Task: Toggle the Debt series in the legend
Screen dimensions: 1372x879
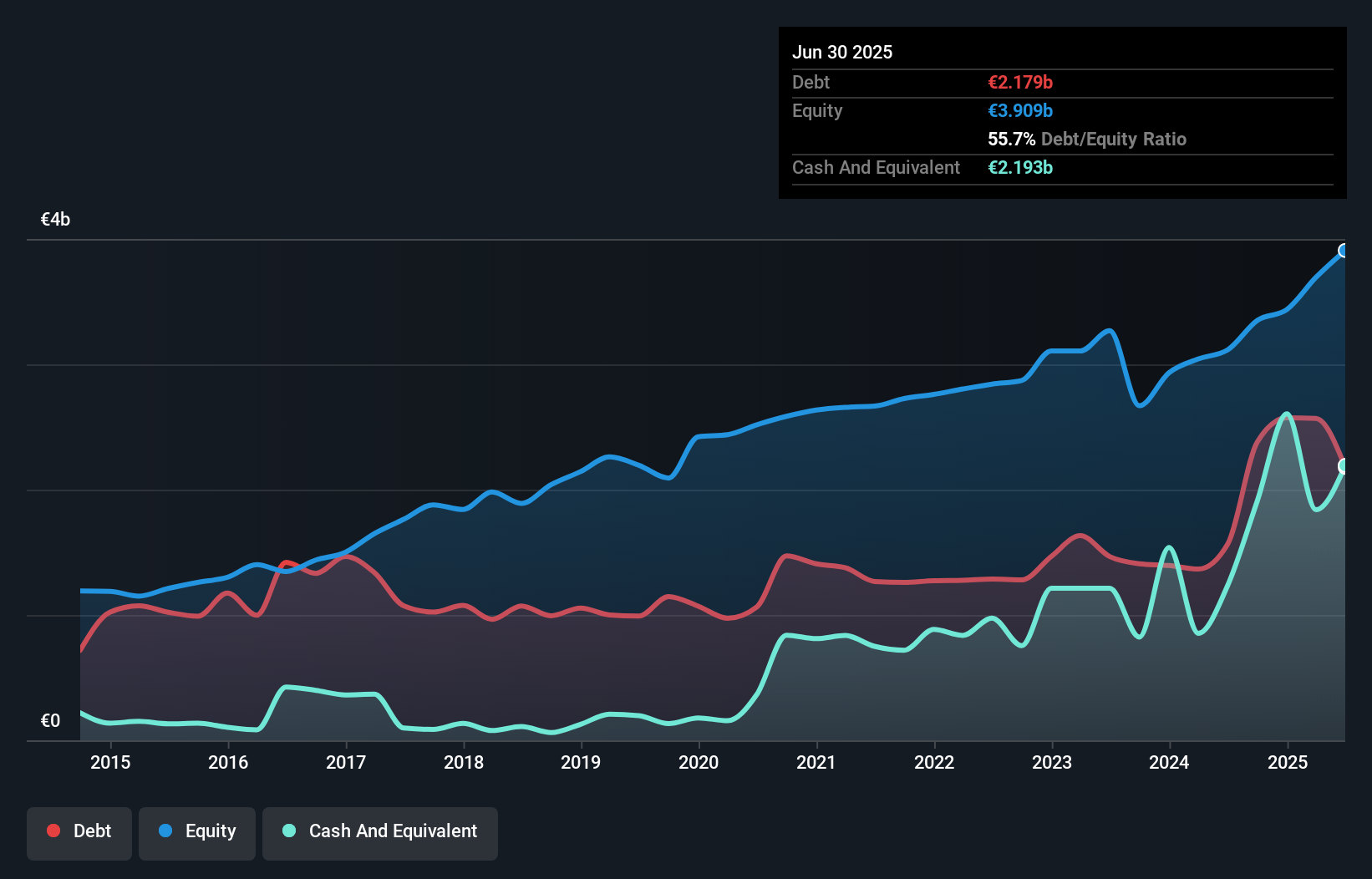Action: click(79, 831)
